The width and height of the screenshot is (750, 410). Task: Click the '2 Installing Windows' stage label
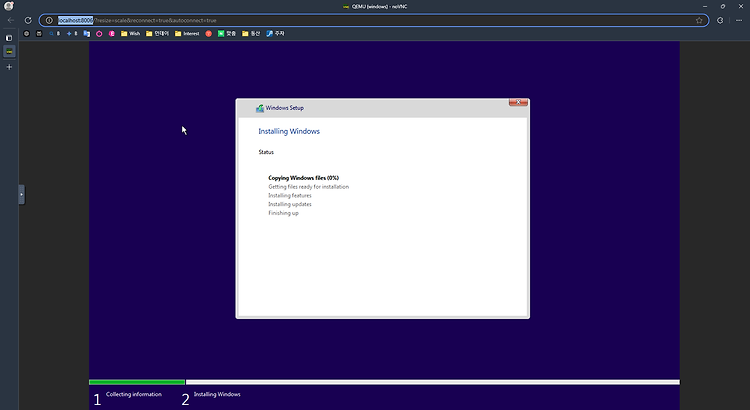[x=211, y=398]
